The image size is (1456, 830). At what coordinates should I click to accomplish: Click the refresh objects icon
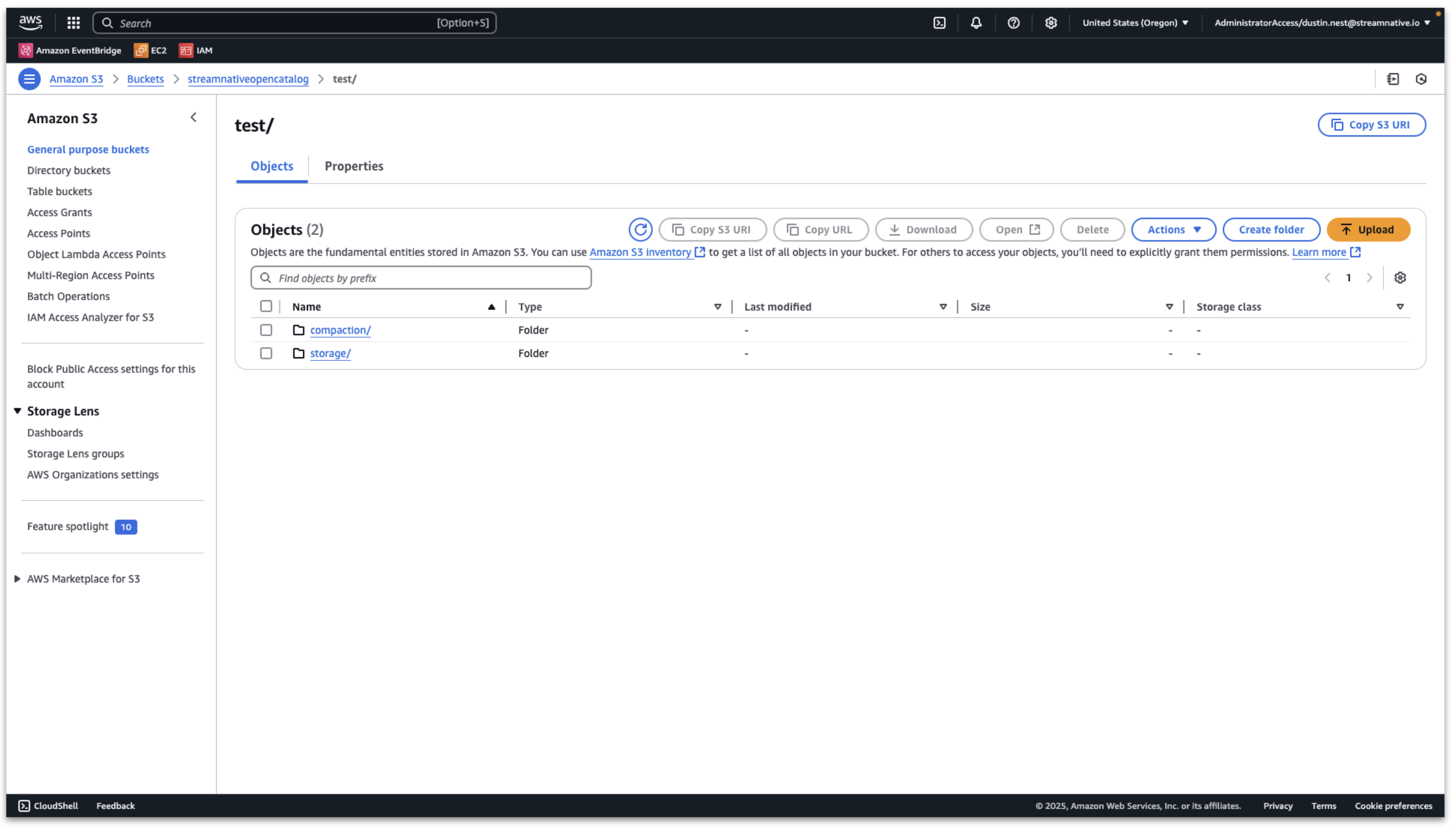pos(640,229)
